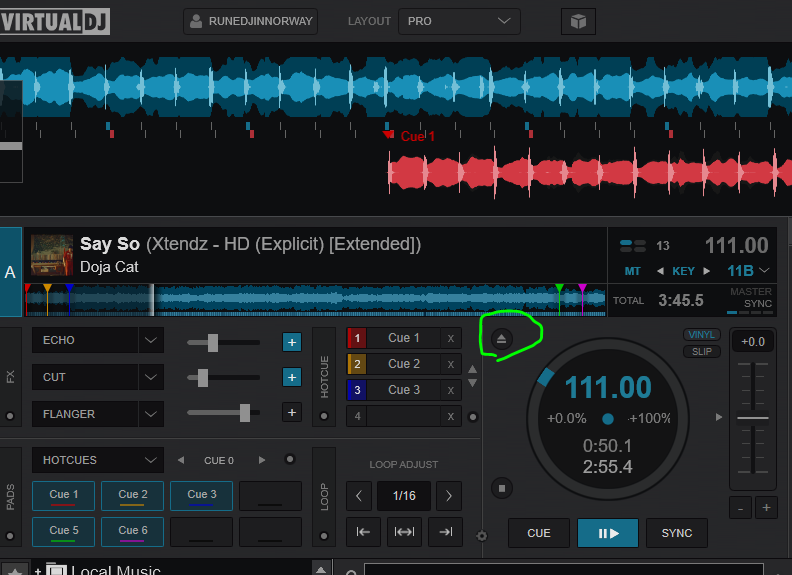Toggle MT master tempo
792x575 pixels.
[x=632, y=271]
